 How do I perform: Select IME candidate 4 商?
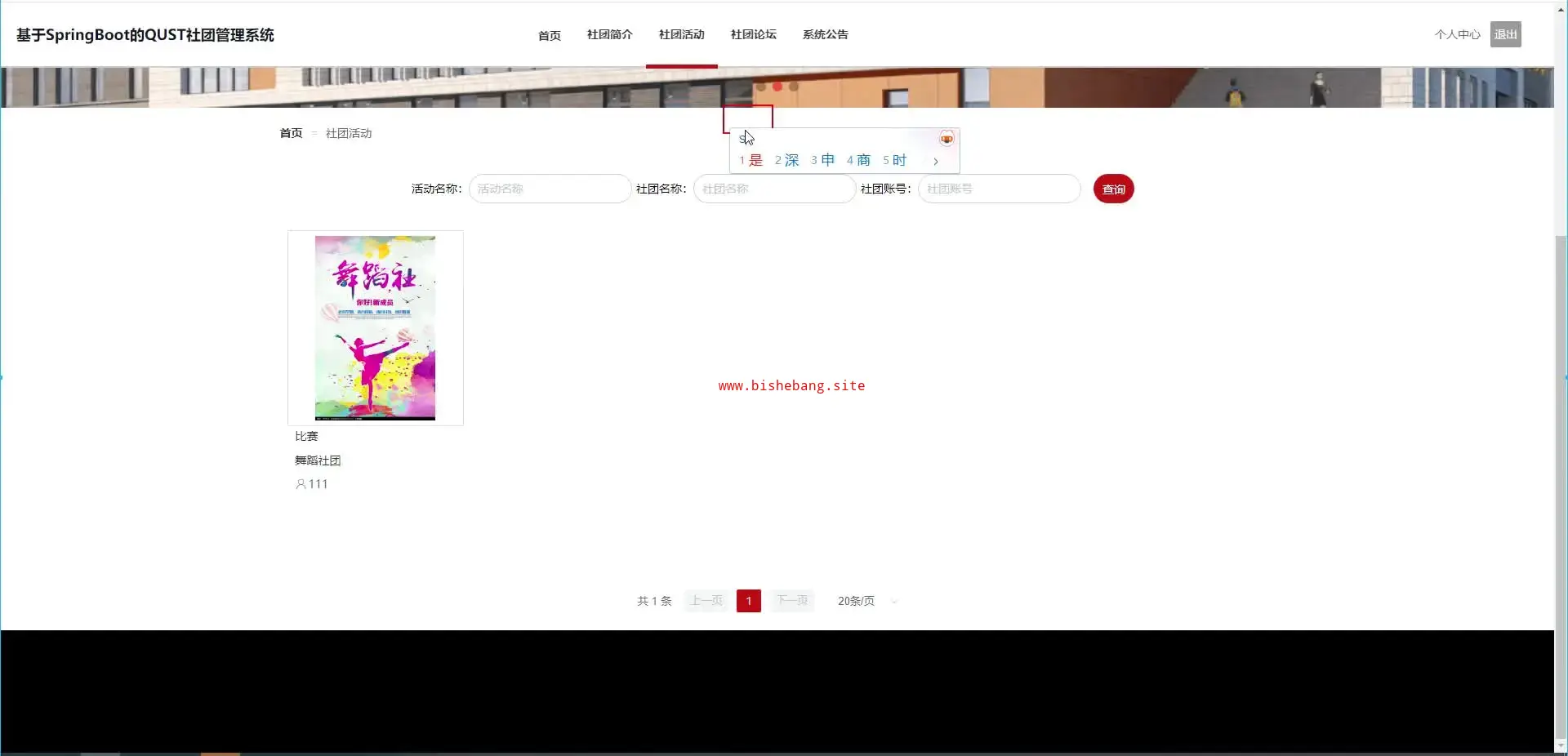858,160
